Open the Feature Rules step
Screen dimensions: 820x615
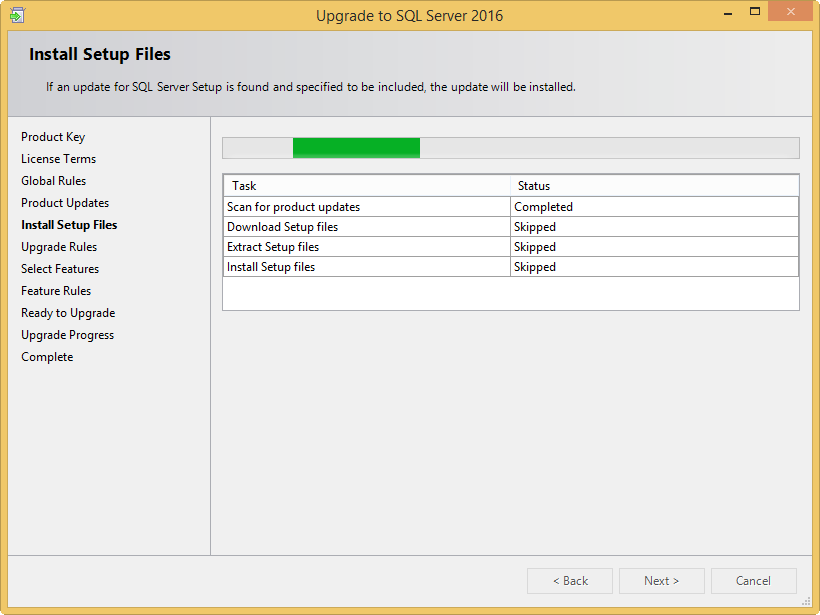click(56, 291)
